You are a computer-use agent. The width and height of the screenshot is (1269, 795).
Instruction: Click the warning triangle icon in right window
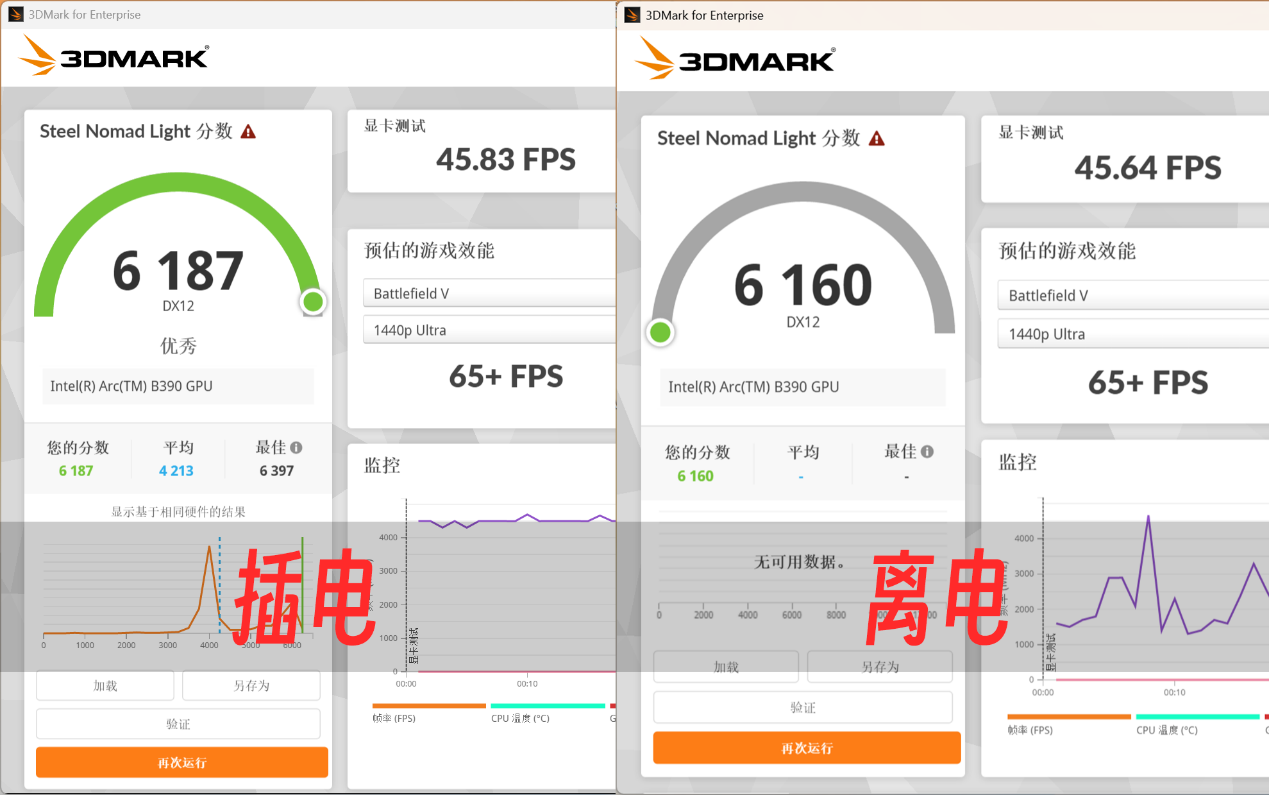tap(876, 139)
